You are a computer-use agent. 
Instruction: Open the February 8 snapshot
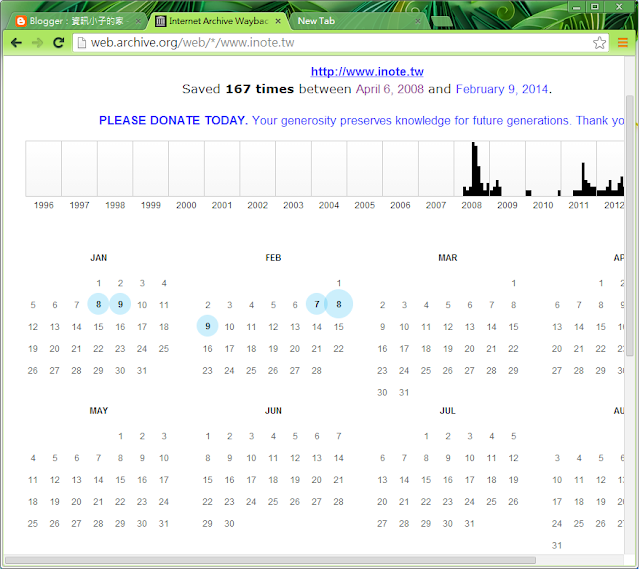tap(339, 304)
